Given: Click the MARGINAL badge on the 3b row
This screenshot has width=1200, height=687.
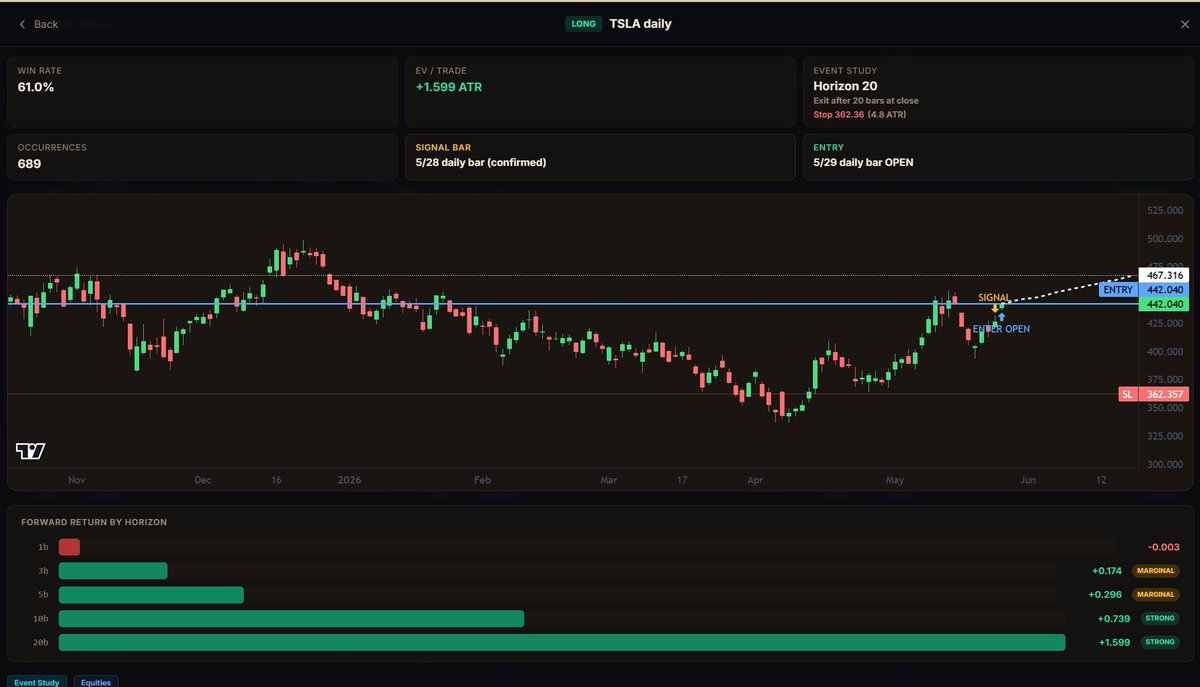Looking at the screenshot, I should [x=1155, y=571].
